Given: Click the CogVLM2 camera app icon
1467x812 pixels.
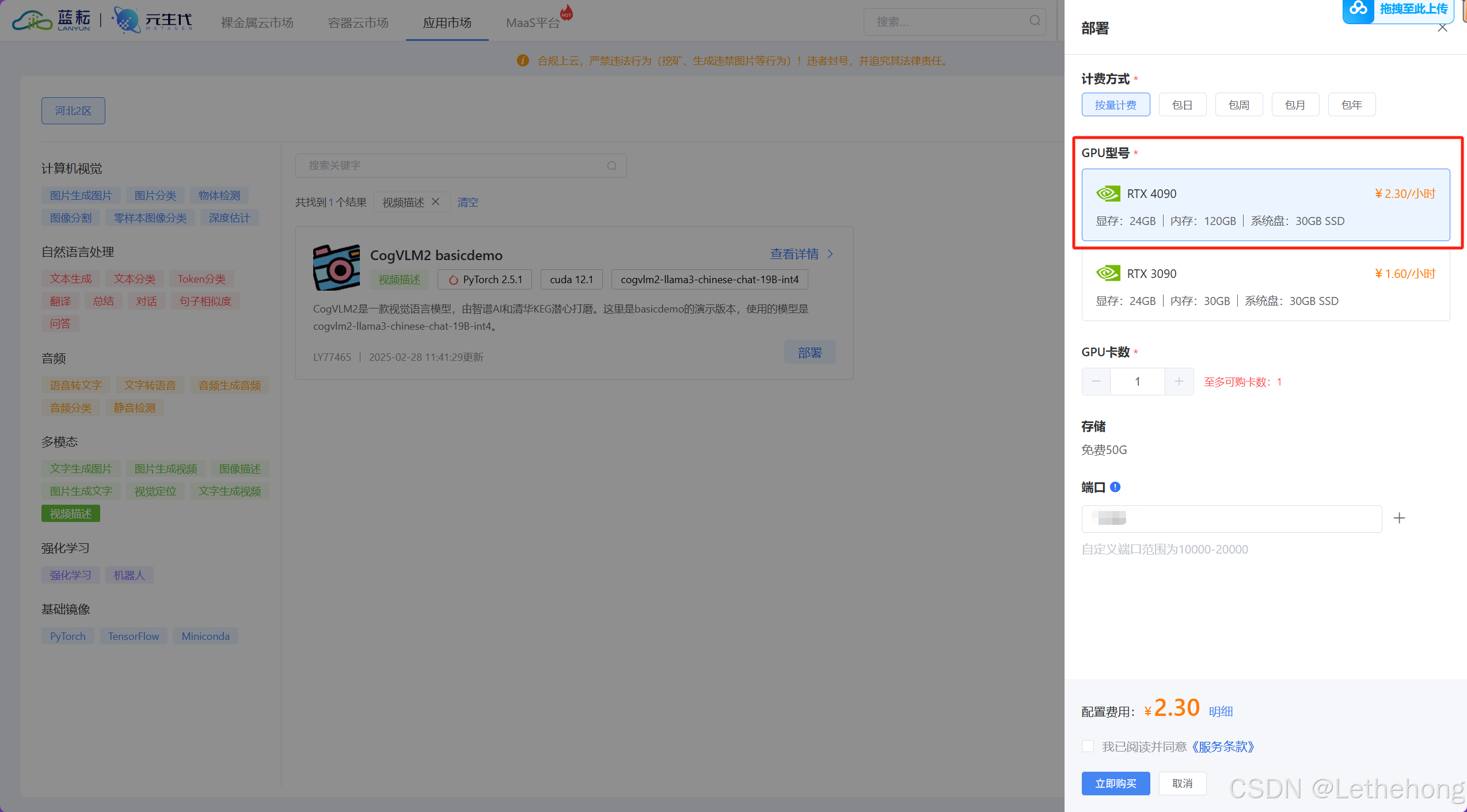Looking at the screenshot, I should pyautogui.click(x=336, y=267).
